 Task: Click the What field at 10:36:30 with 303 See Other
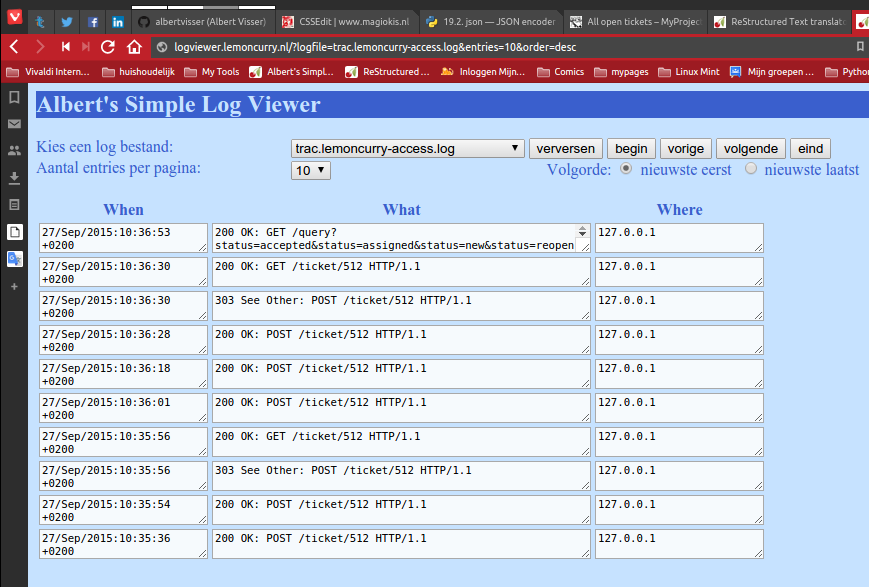401,306
